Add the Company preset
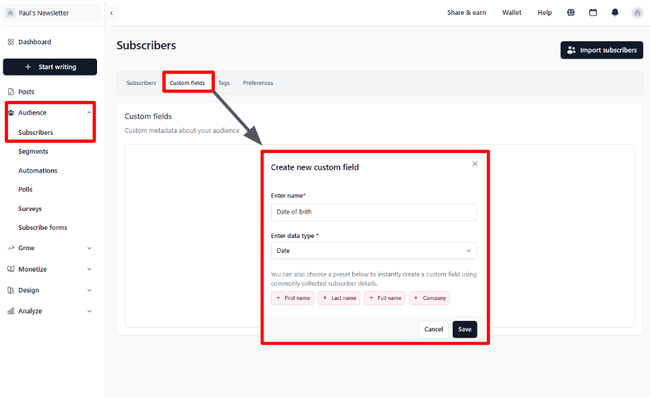 tap(429, 298)
